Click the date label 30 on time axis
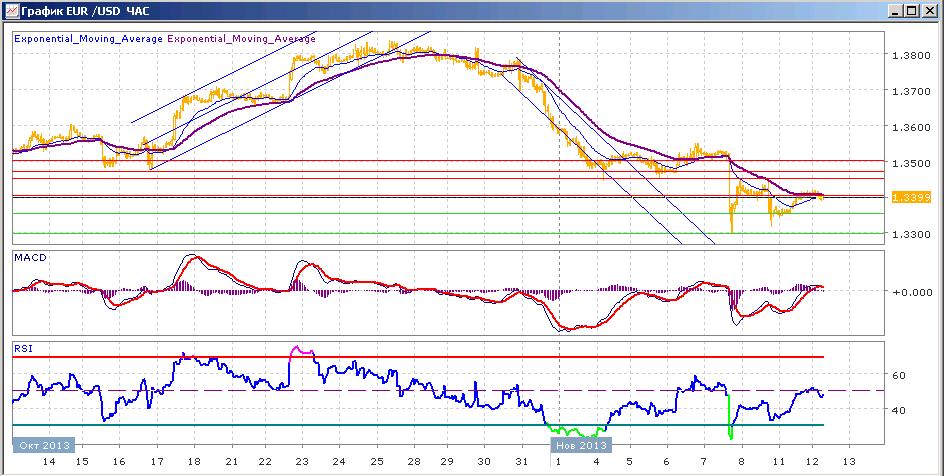Image resolution: width=944 pixels, height=476 pixels. click(484, 462)
